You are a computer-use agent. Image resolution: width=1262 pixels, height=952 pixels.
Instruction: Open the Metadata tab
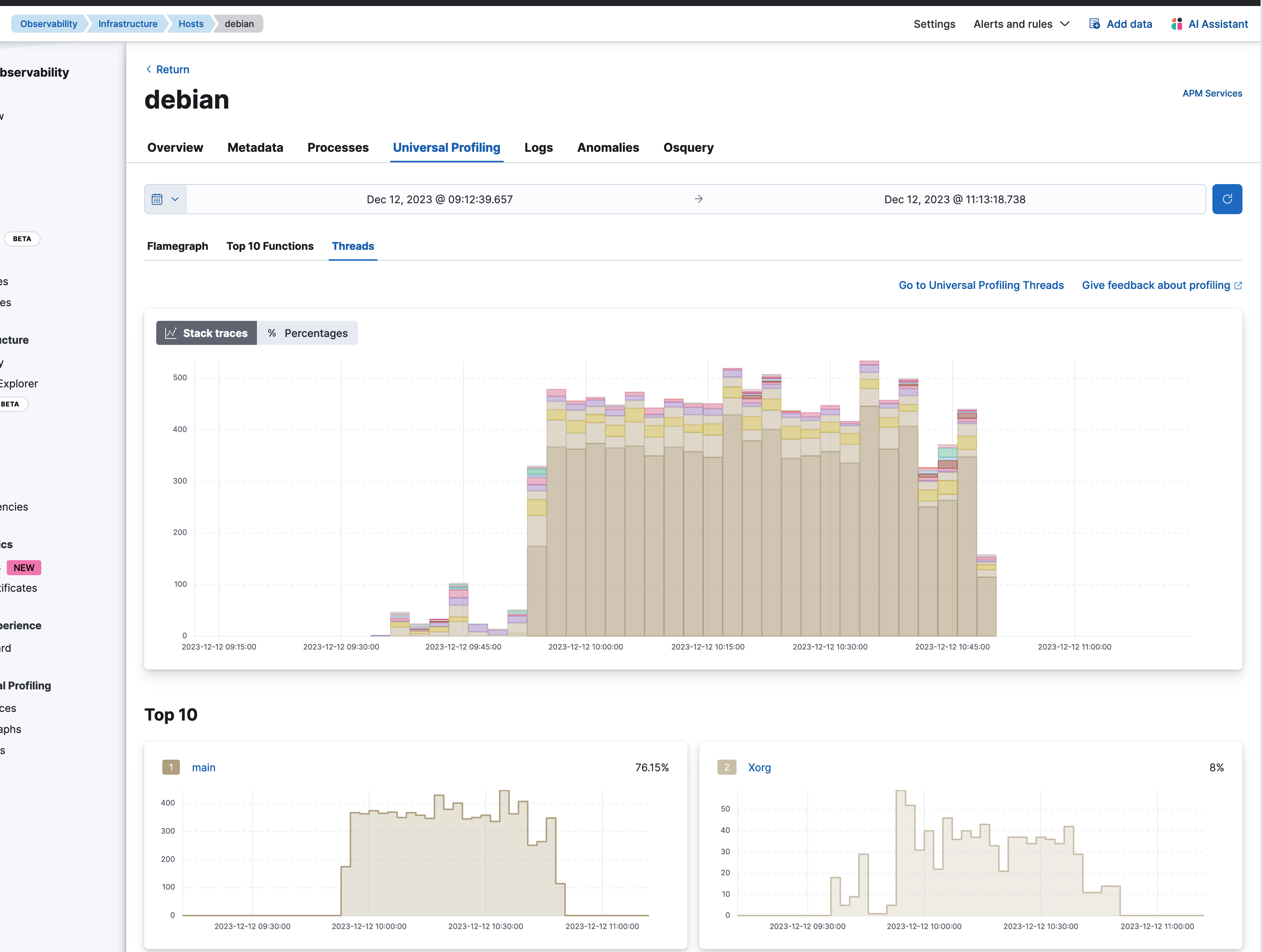click(x=255, y=147)
